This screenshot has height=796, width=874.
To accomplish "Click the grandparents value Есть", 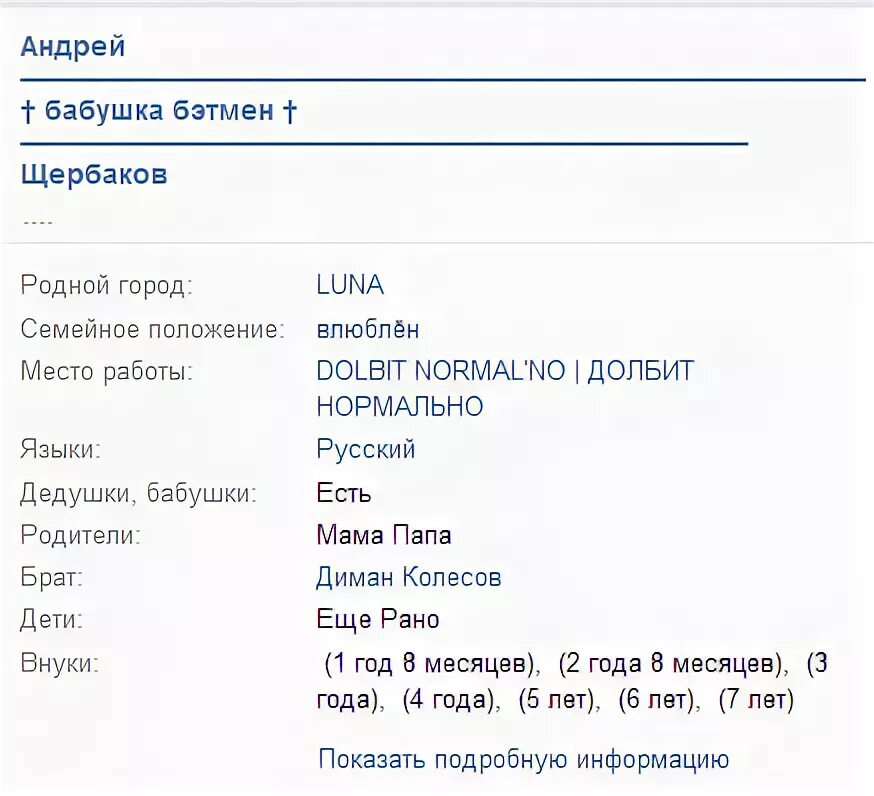I will point(343,493).
